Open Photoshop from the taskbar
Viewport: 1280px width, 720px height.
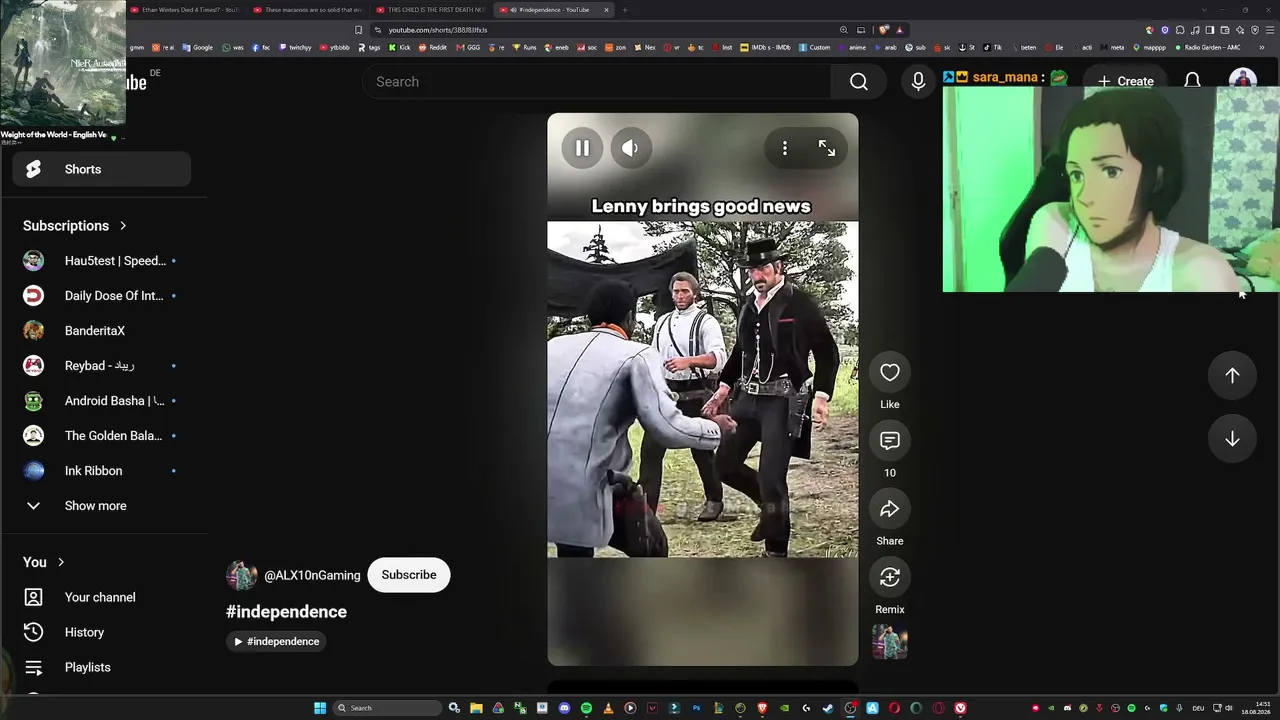click(x=696, y=708)
